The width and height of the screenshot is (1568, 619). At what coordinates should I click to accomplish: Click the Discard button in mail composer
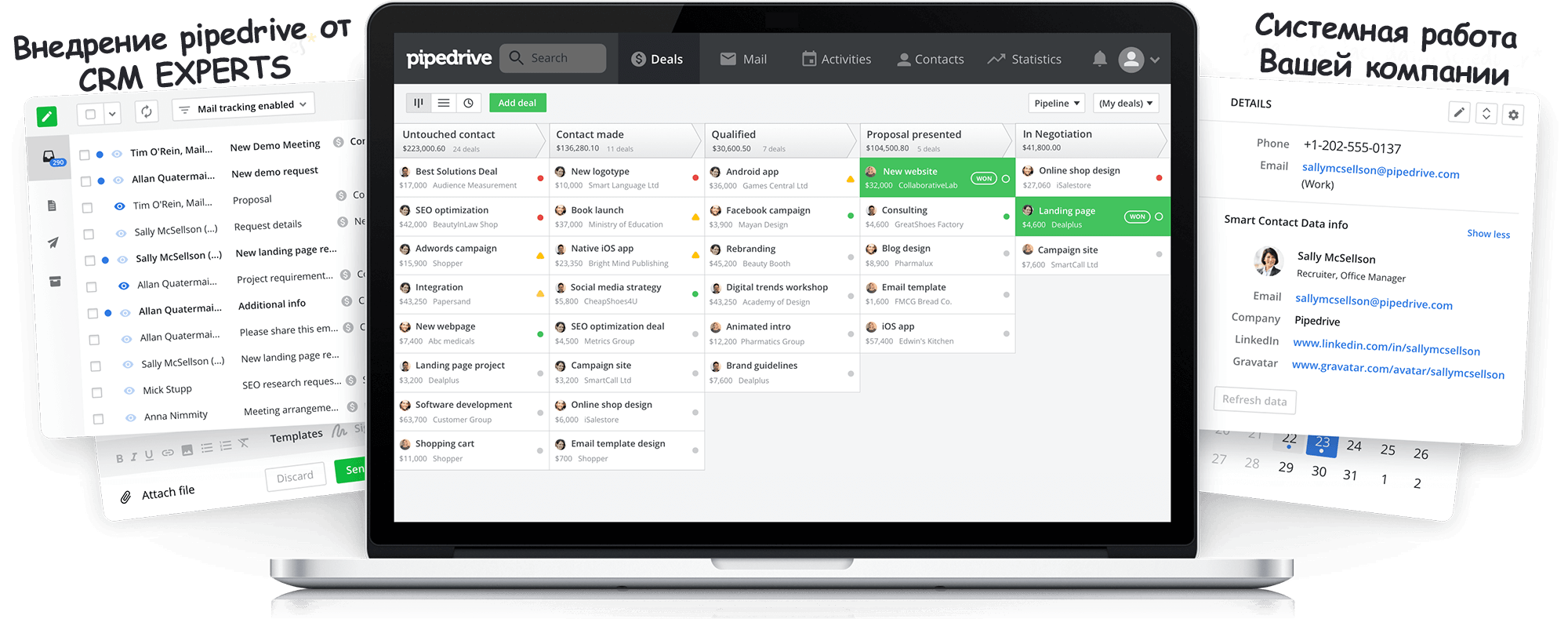[x=295, y=476]
